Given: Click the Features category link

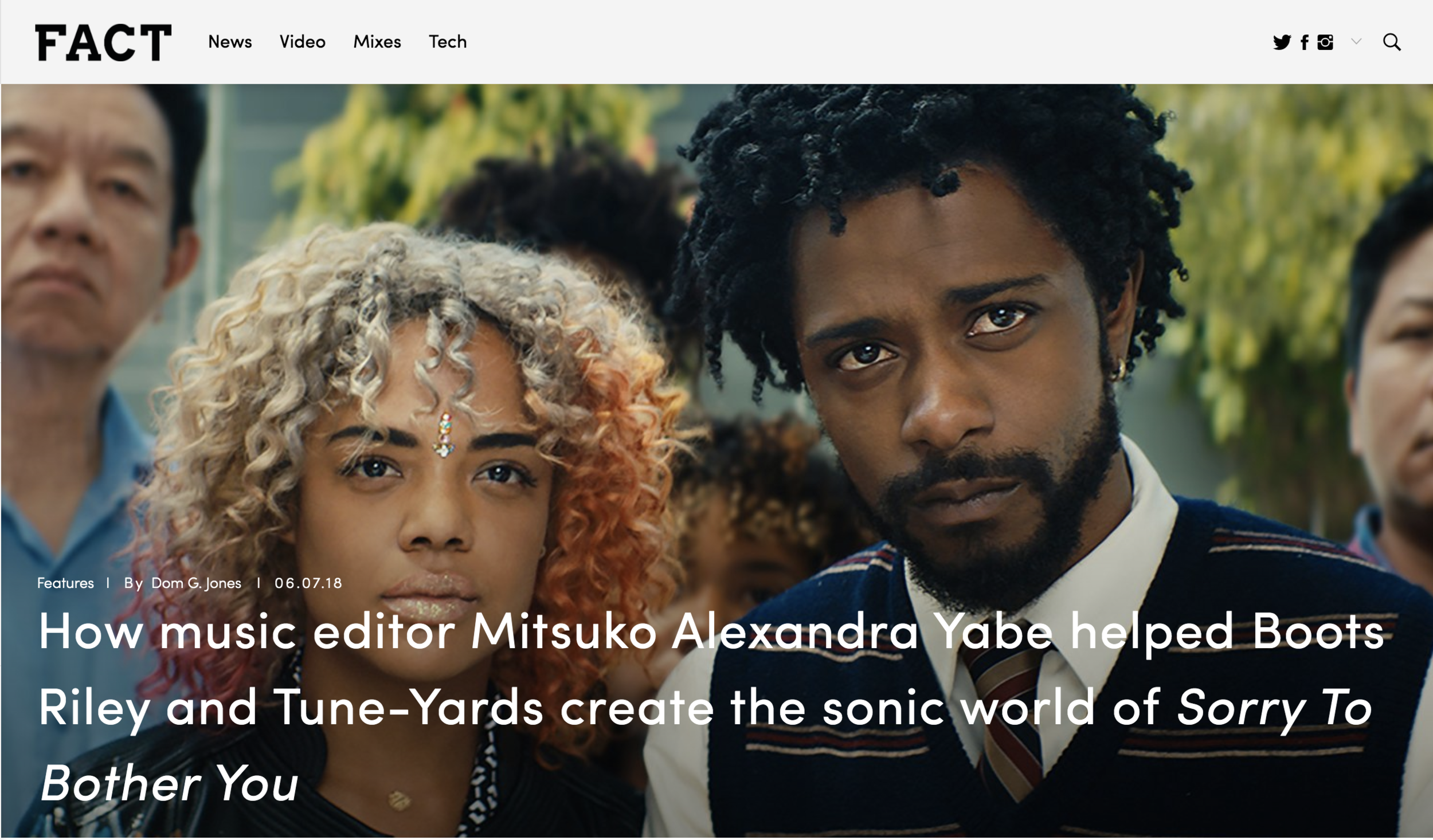Looking at the screenshot, I should (65, 583).
